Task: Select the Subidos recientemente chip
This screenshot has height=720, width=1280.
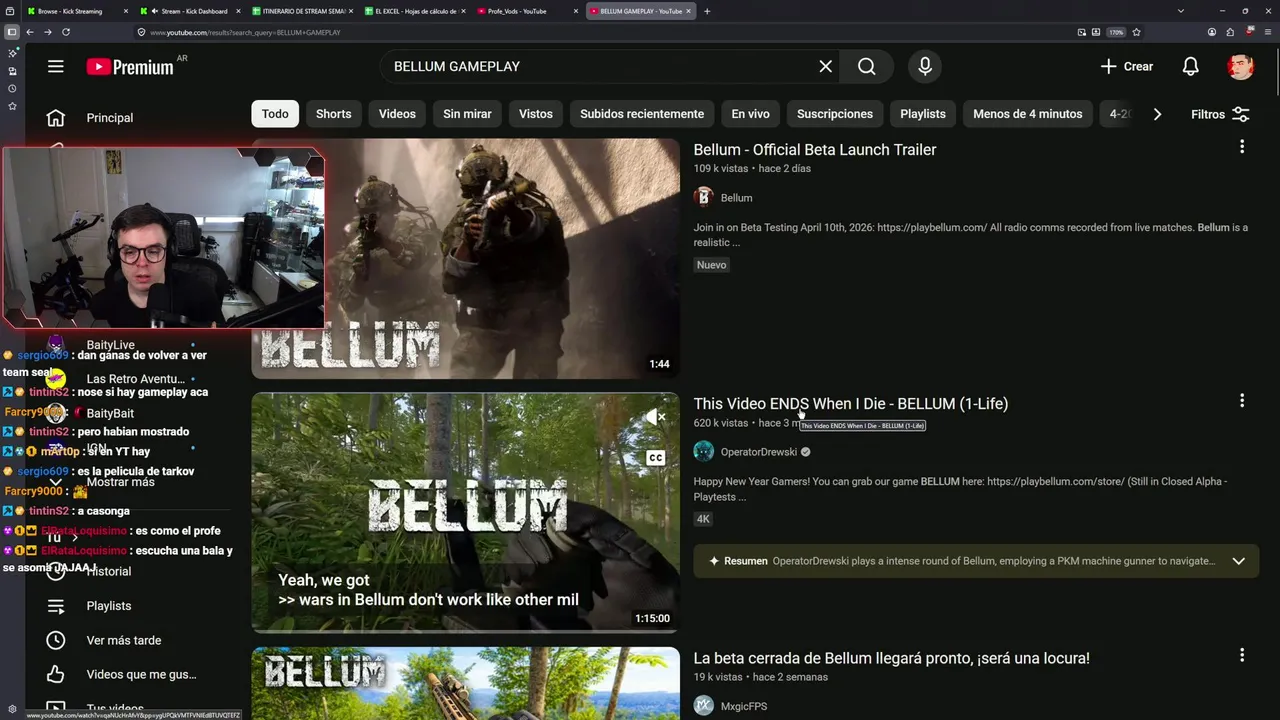Action: 642,114
